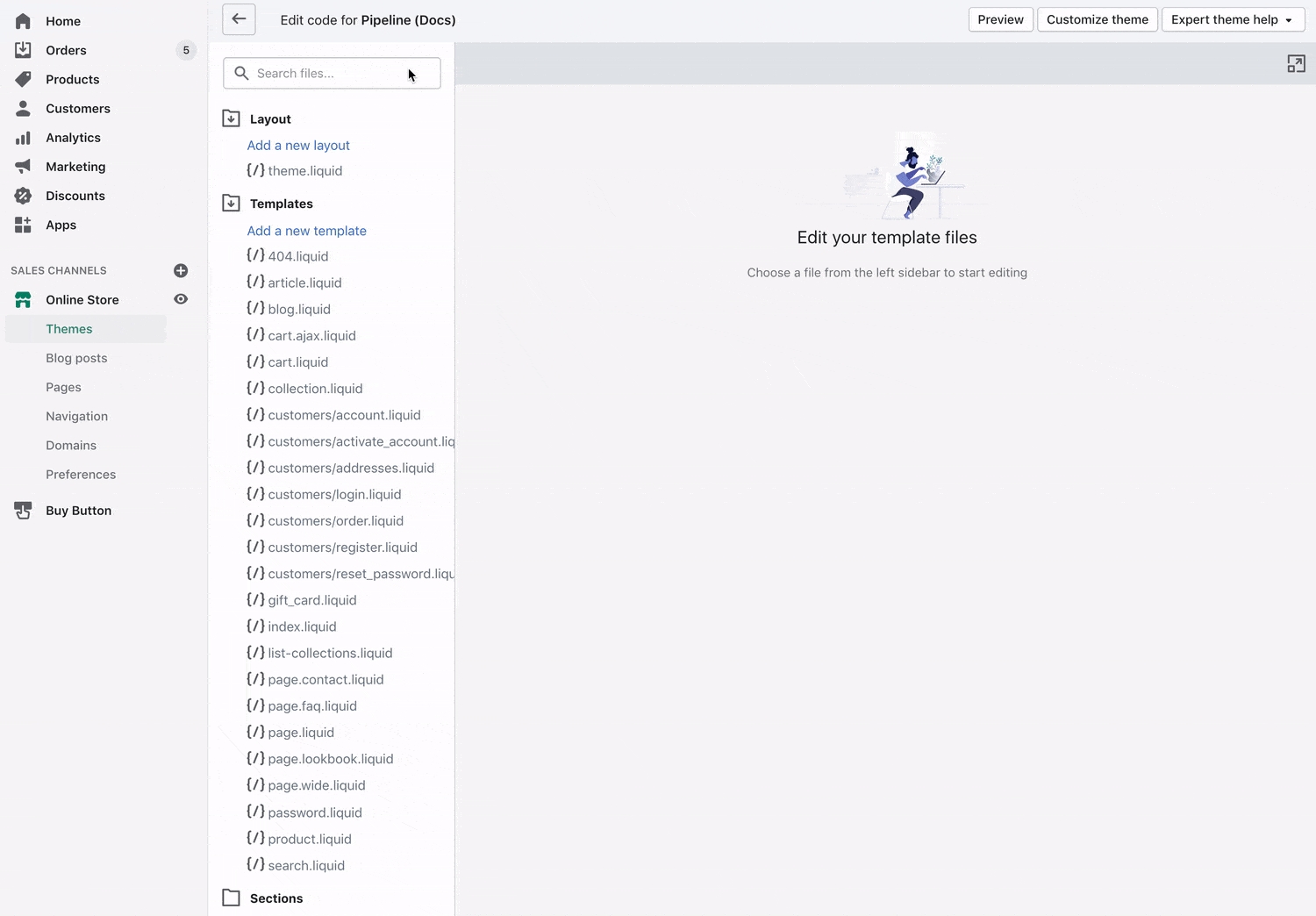Image resolution: width=1316 pixels, height=916 pixels.
Task: Click Add a new template link
Action: coord(307,231)
